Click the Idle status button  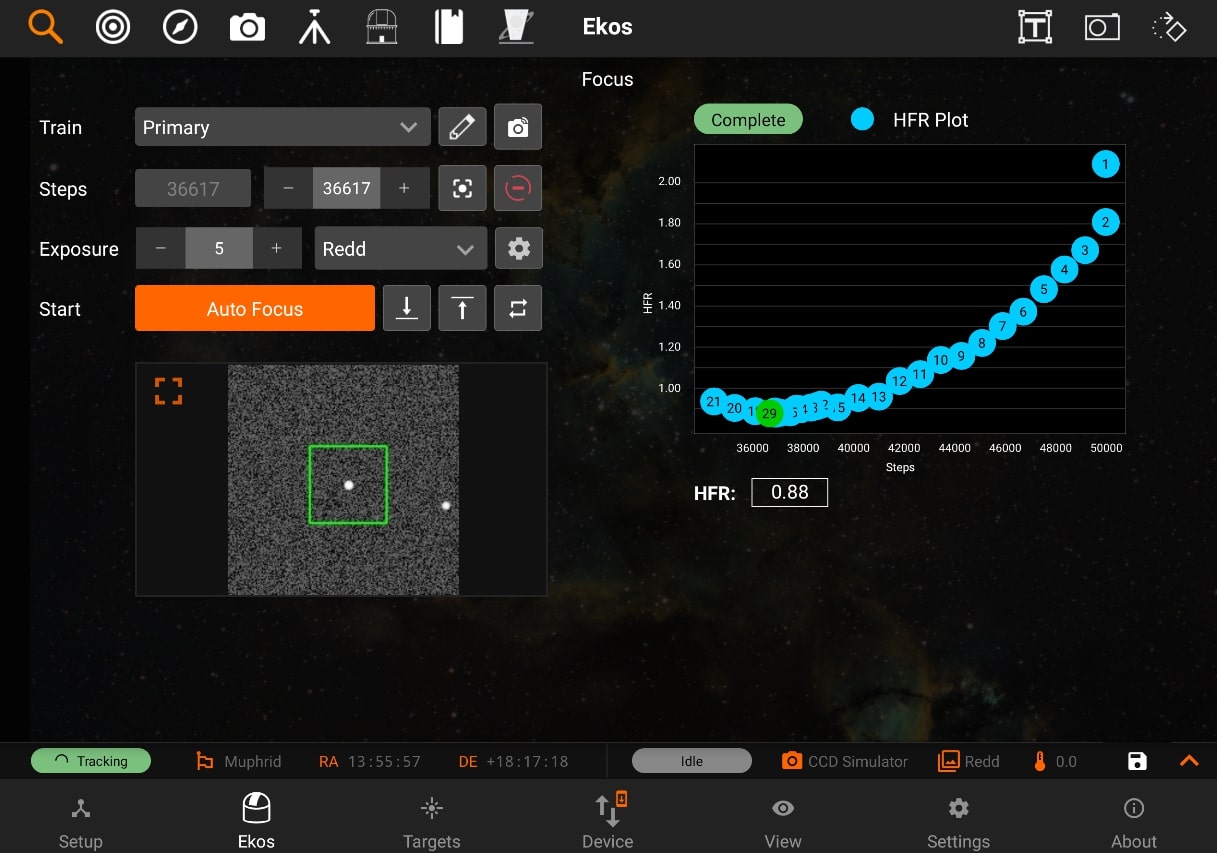692,761
